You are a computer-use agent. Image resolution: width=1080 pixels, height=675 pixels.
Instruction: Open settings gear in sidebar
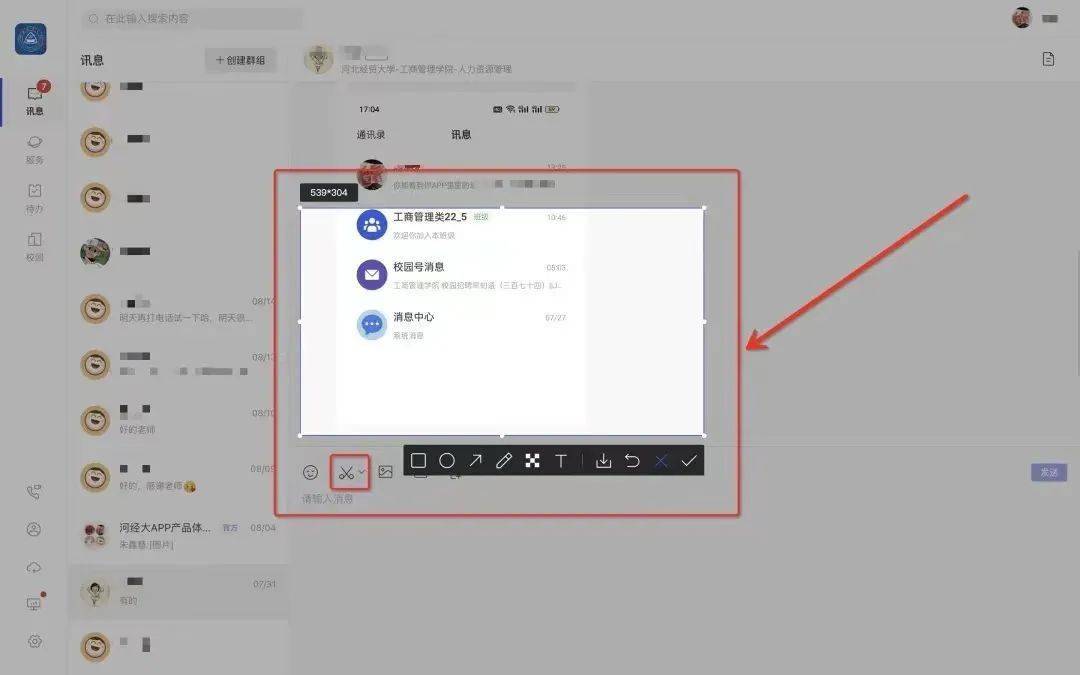(34, 641)
